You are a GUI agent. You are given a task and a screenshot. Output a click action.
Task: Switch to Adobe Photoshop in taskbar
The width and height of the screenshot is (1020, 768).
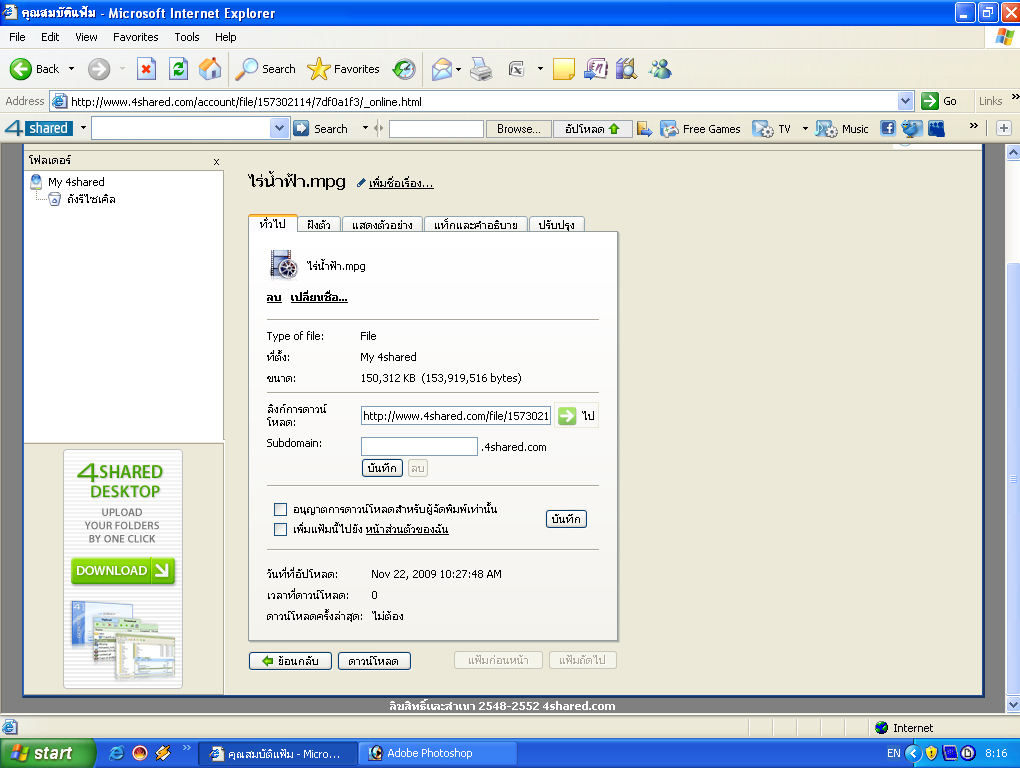(x=438, y=753)
